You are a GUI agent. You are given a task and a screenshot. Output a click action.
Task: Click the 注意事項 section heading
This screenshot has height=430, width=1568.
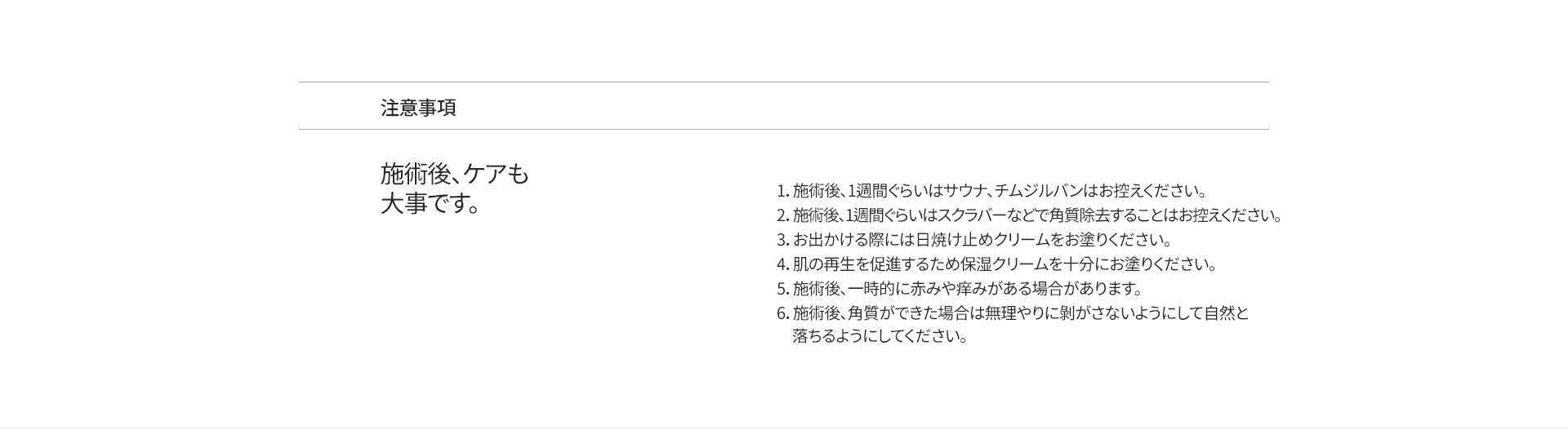418,108
